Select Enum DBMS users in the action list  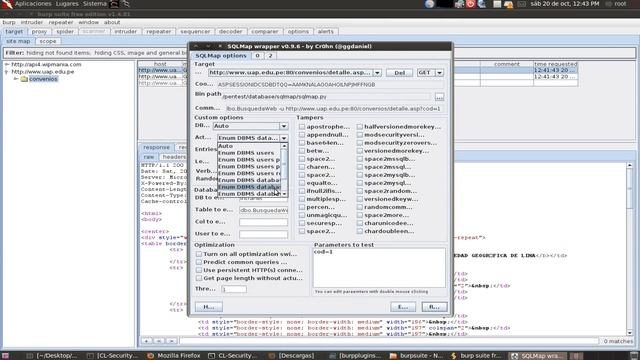pyautogui.click(x=249, y=153)
